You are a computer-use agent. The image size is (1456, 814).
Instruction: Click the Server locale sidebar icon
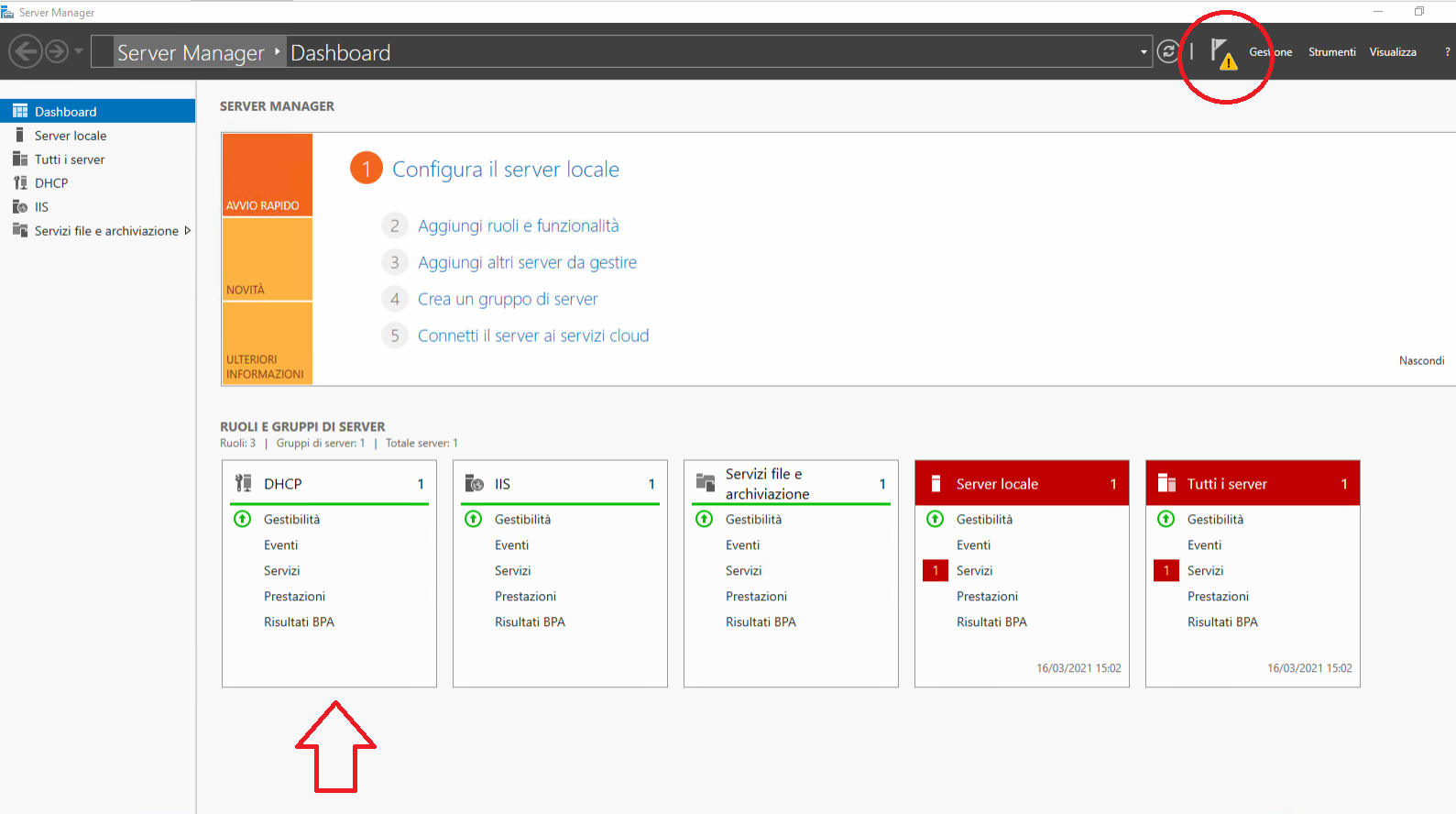(x=20, y=135)
